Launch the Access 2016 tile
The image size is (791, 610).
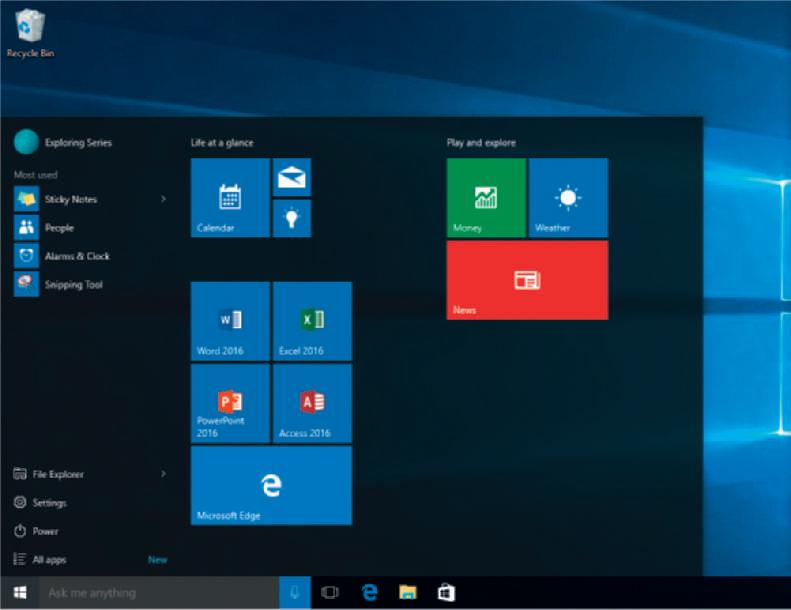312,403
